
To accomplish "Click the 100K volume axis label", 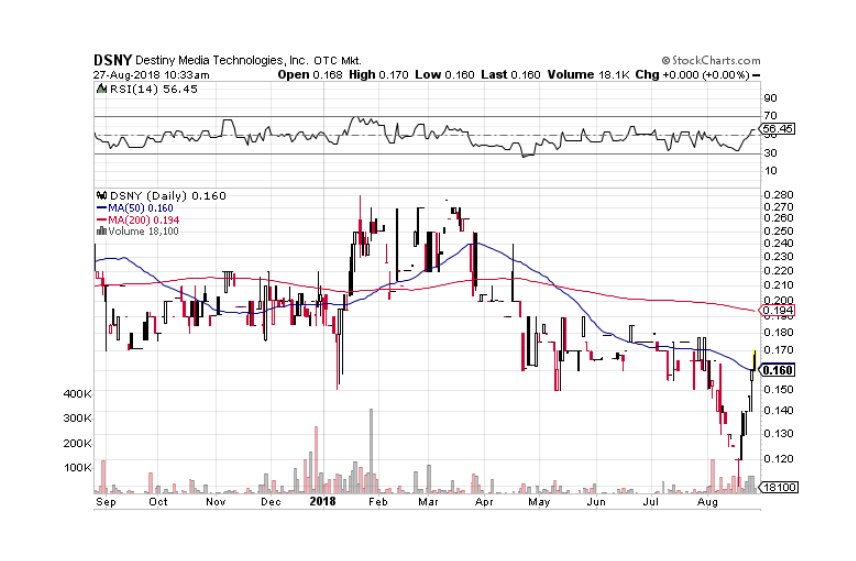I will [77, 468].
